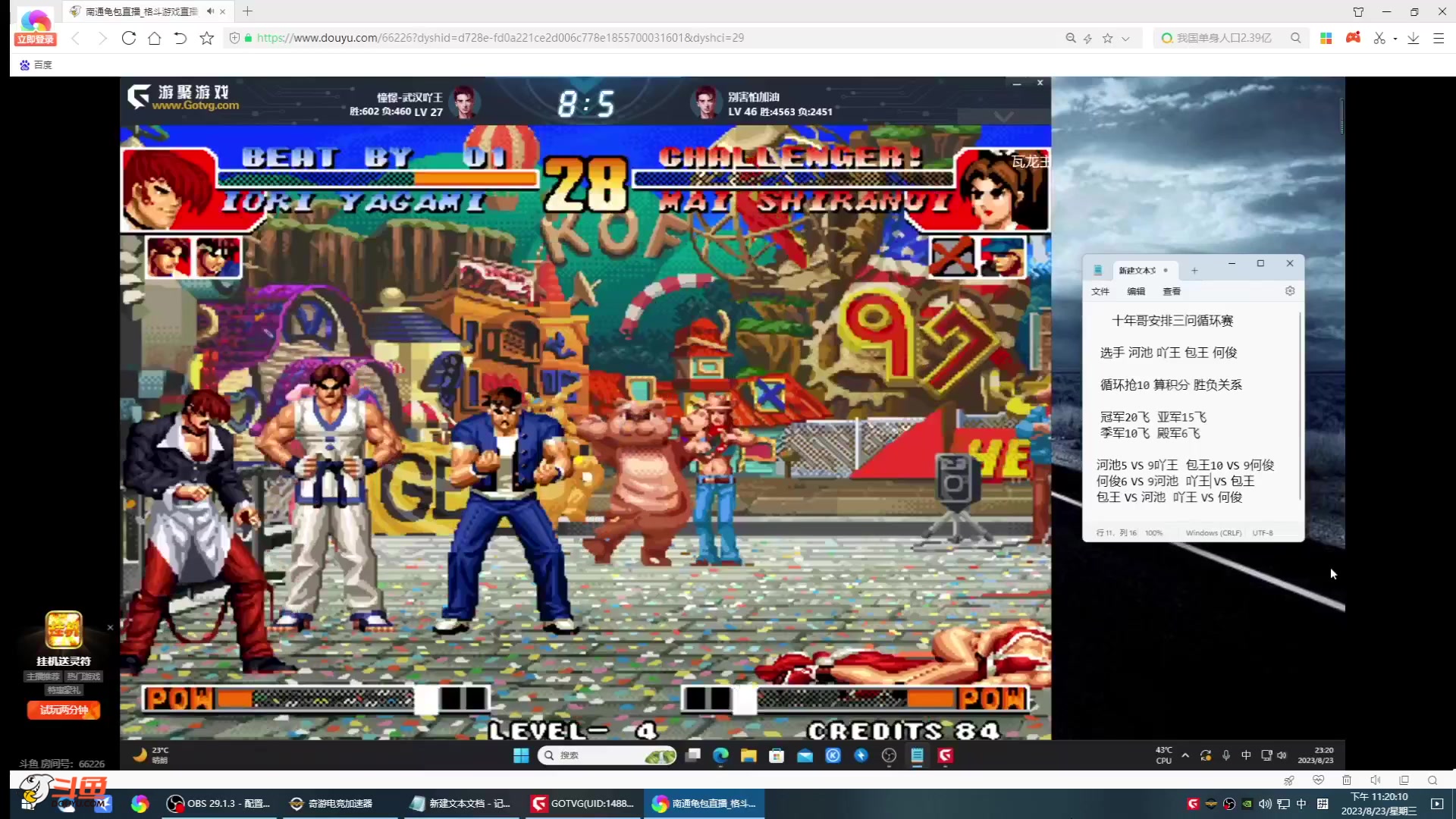Click the volume speaker icon in system tray
Viewport: 1456px width, 819px height.
[x=1265, y=804]
